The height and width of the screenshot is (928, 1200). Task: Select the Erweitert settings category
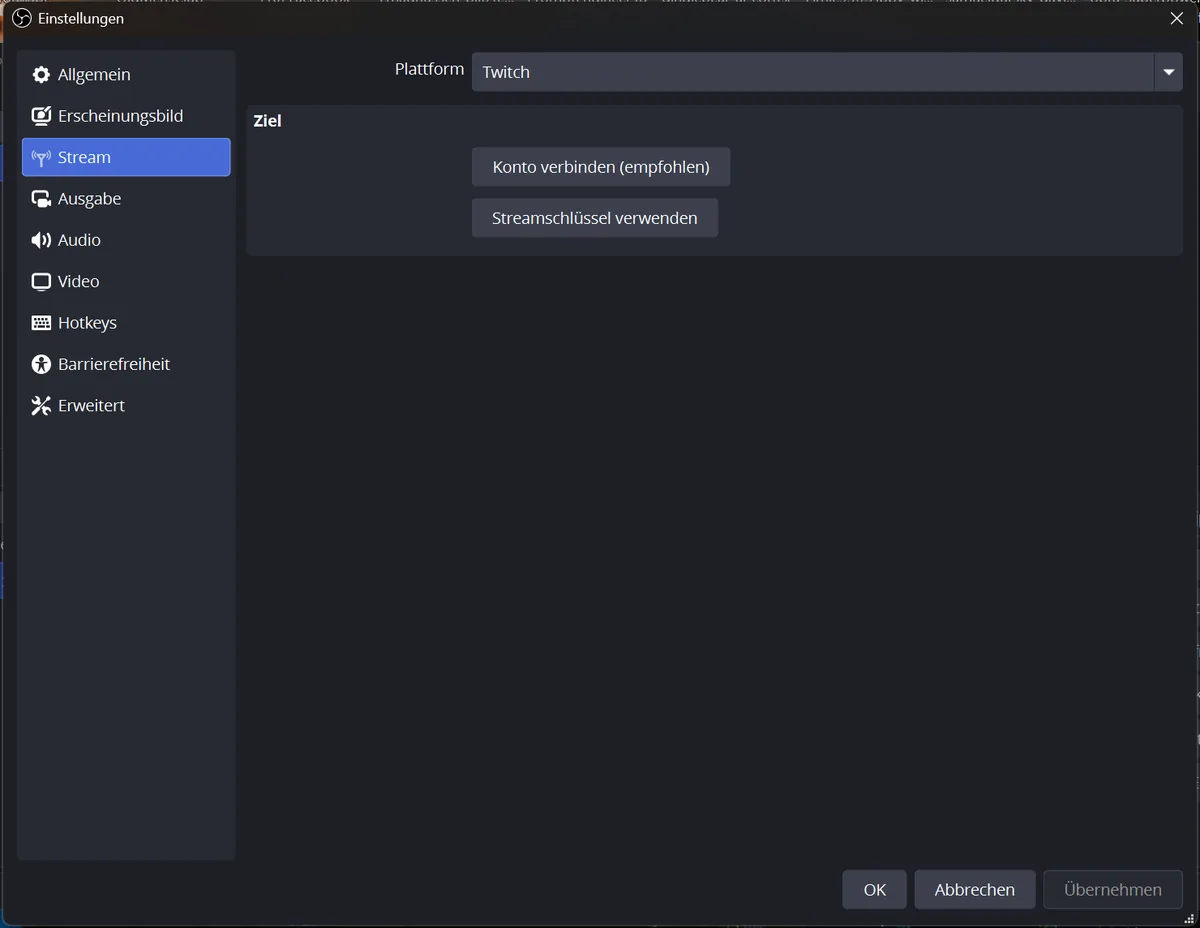pyautogui.click(x=126, y=405)
